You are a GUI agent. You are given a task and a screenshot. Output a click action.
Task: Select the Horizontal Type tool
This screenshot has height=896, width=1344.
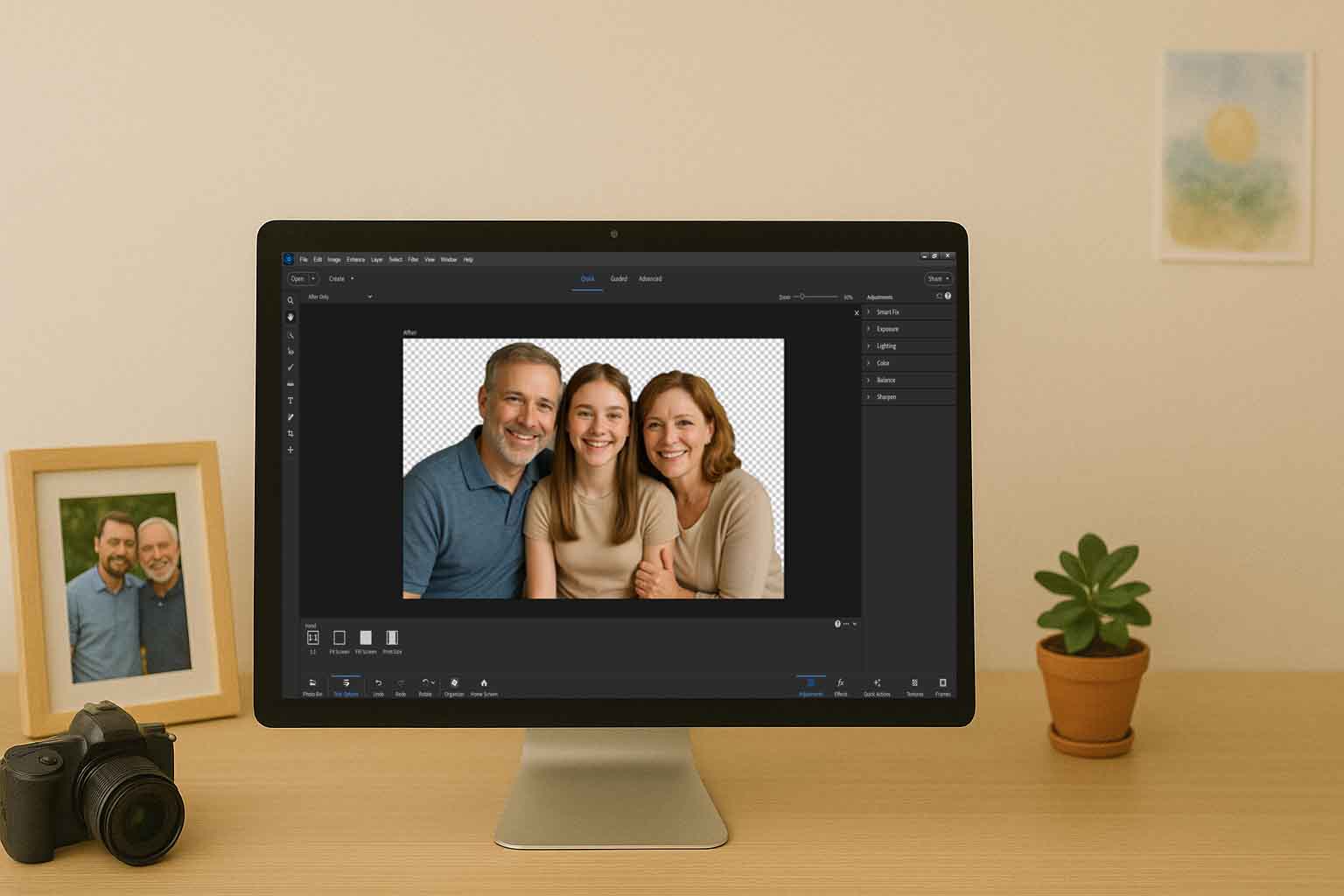point(290,401)
